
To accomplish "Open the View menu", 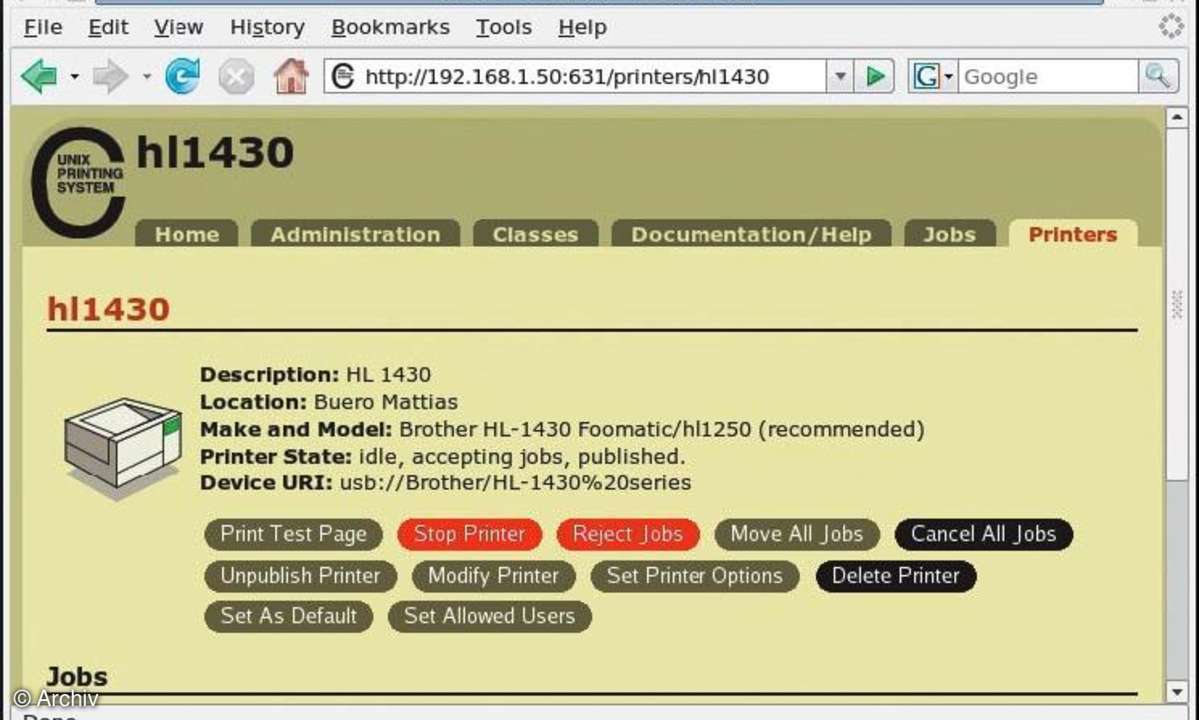I will coord(178,28).
